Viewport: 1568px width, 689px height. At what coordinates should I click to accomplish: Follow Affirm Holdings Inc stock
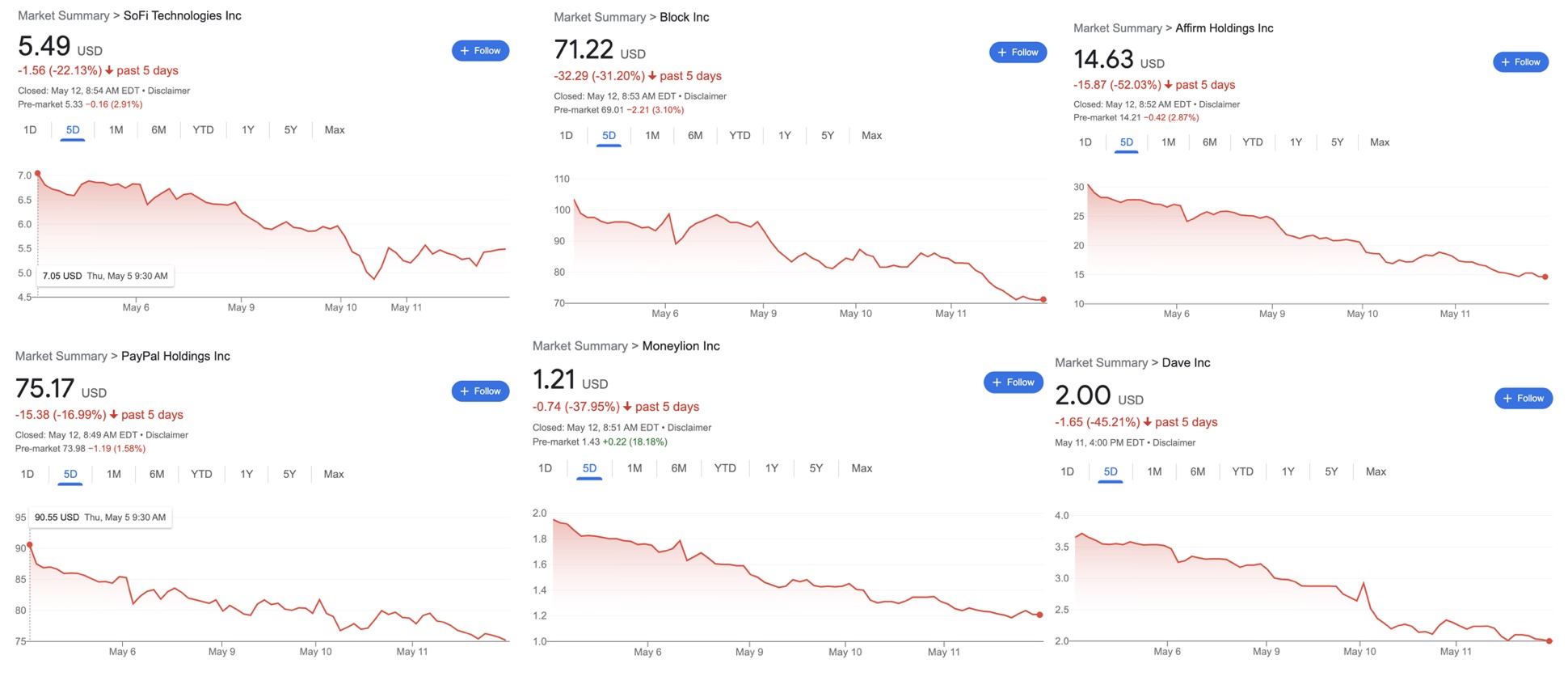coord(1520,62)
